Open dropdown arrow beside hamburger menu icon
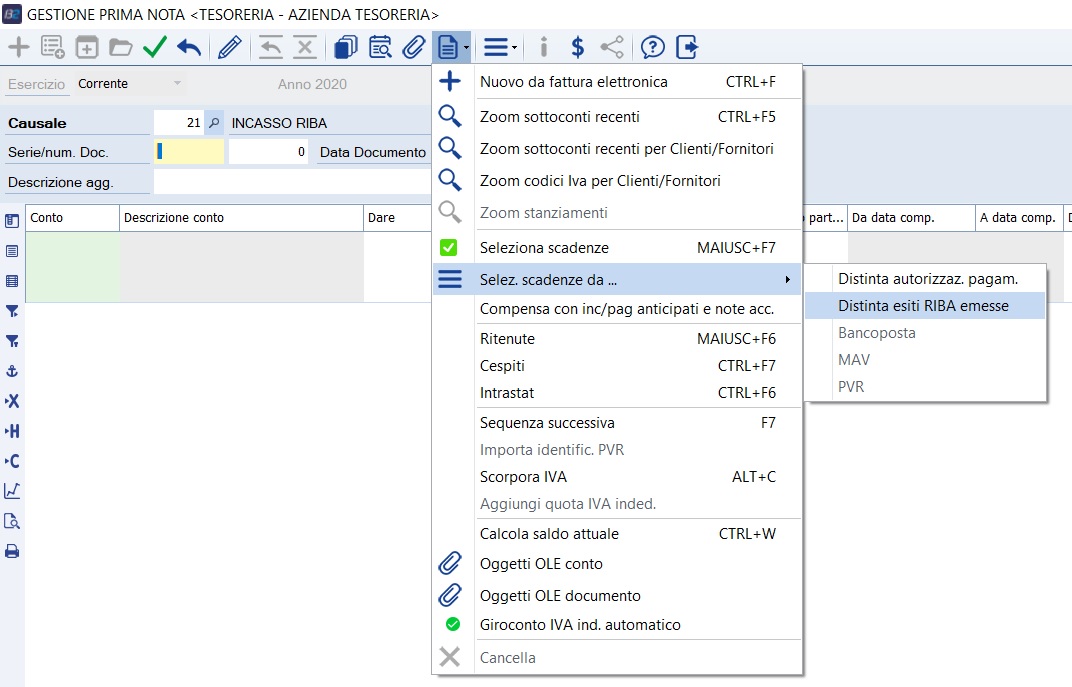The image size is (1072, 687). coord(514,47)
